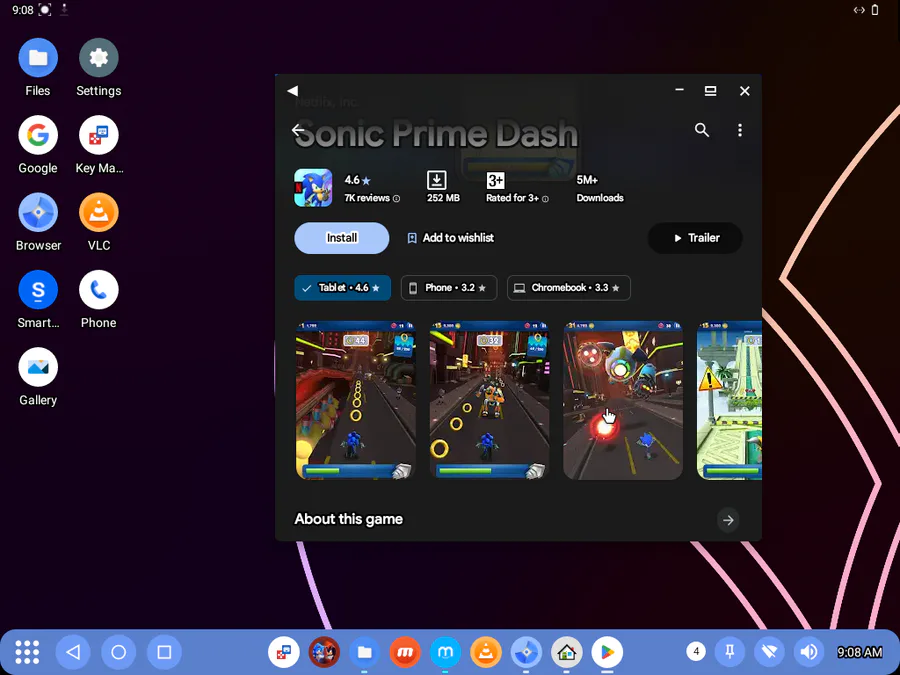Select the Phone 3.2 rating chip
Screen dimensions: 900x675
(449, 288)
